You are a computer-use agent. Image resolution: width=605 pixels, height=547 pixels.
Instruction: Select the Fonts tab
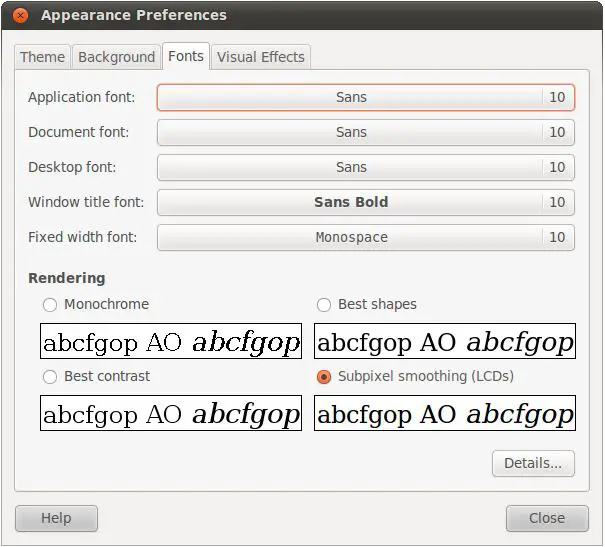(x=186, y=56)
